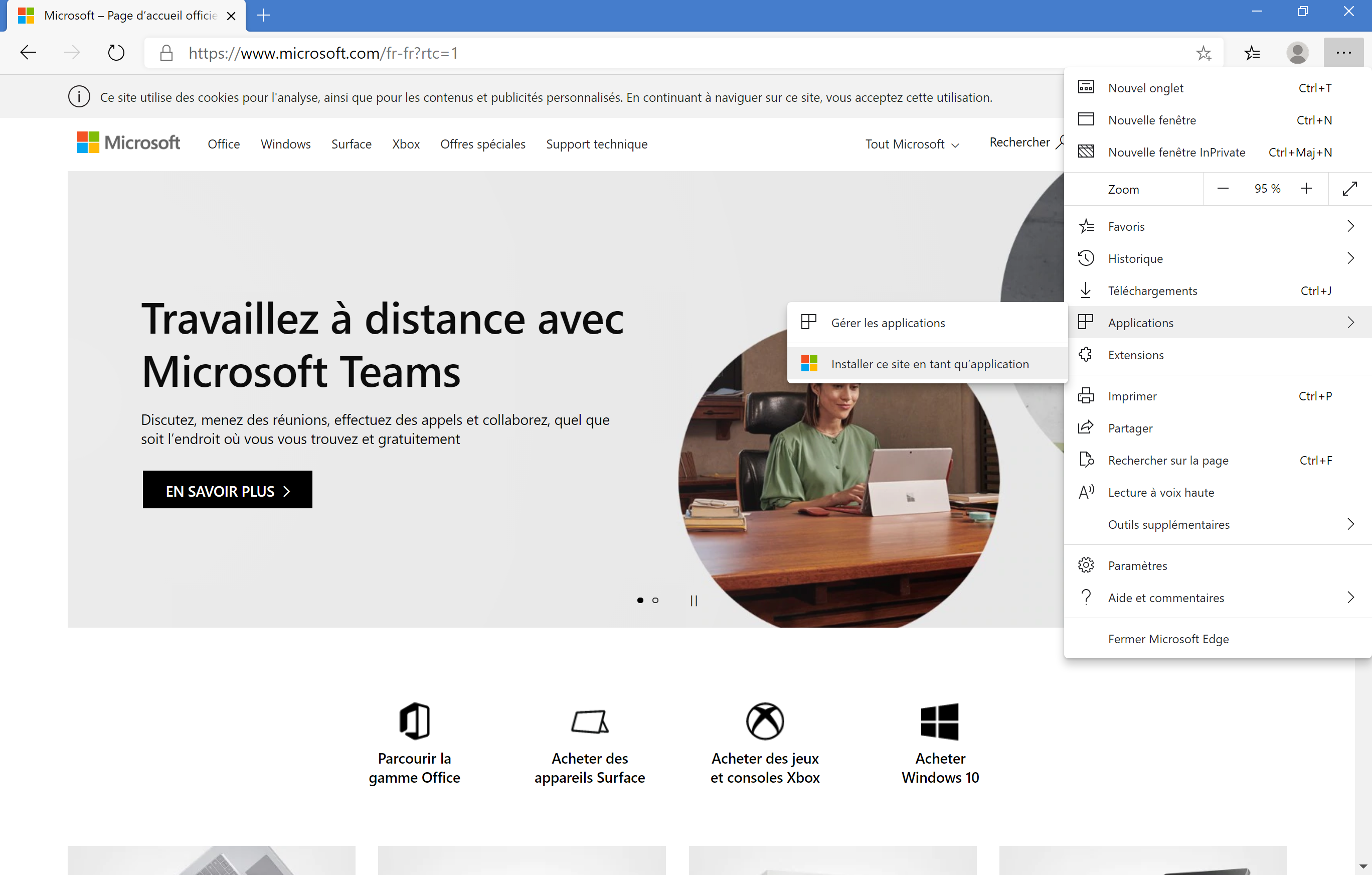Image resolution: width=1372 pixels, height=875 pixels.
Task: Increase zoom with the plus button
Action: pos(1306,189)
